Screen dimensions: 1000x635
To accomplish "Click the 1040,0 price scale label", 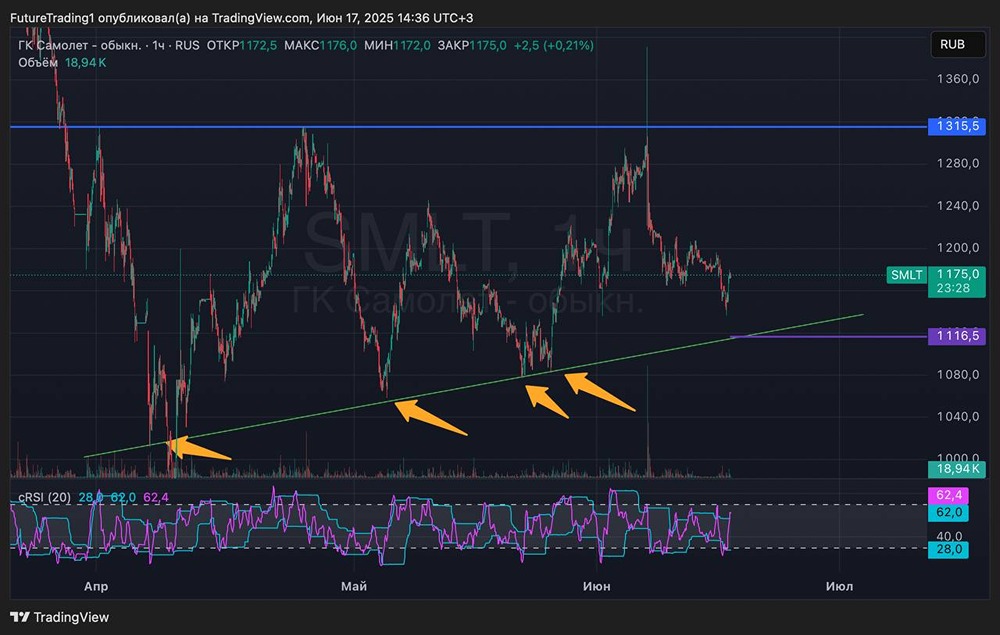I will 958,416.
